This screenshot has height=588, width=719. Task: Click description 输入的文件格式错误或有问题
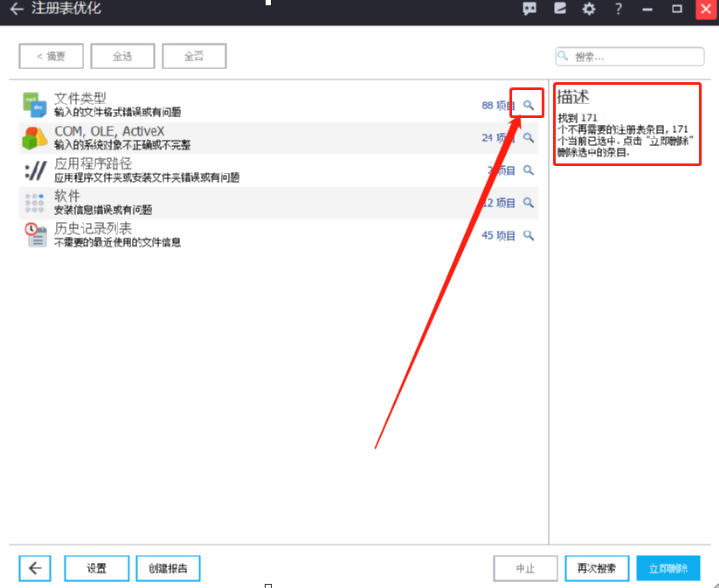117,112
